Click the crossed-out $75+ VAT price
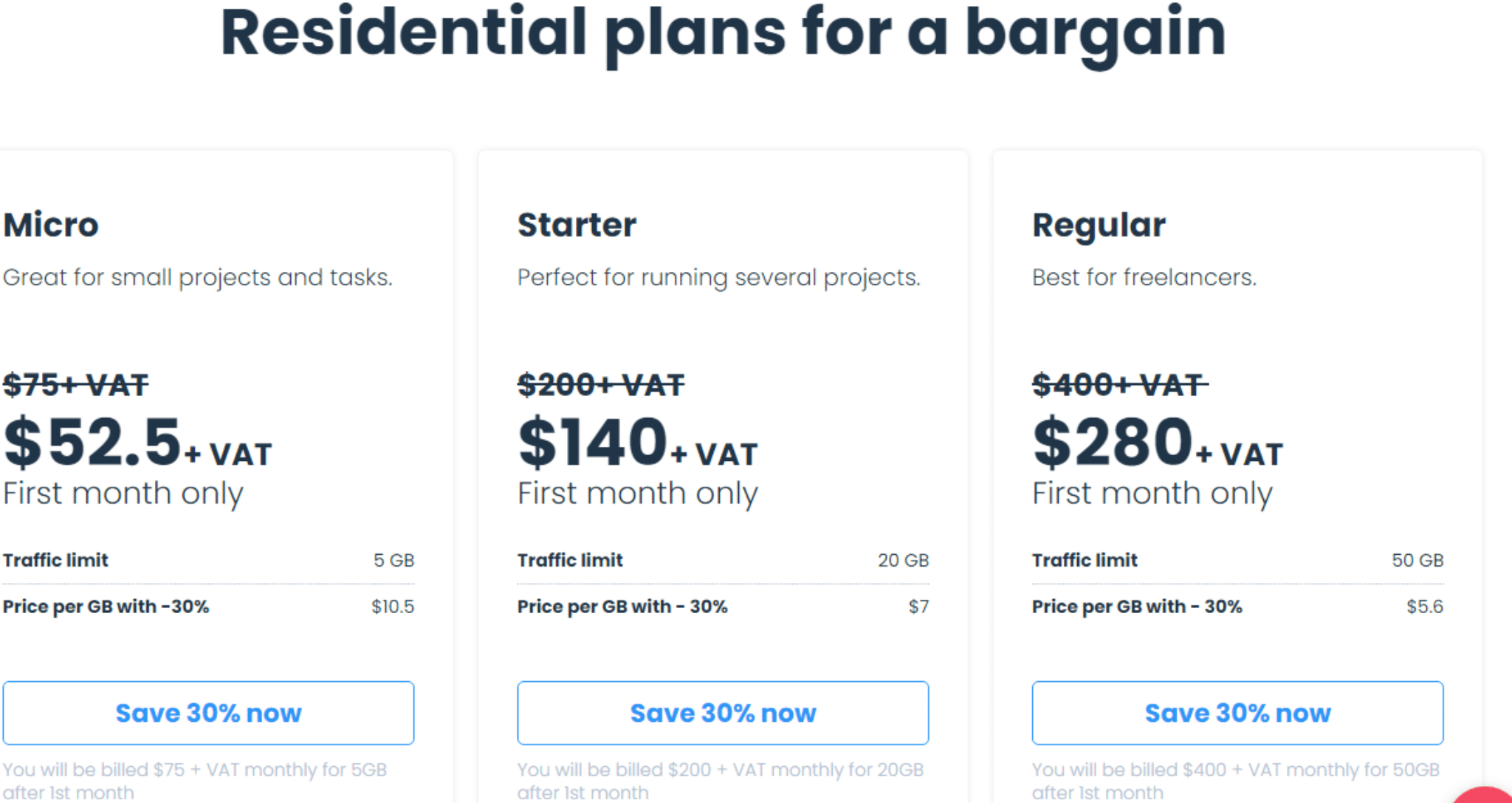Image resolution: width=1512 pixels, height=803 pixels. click(76, 385)
